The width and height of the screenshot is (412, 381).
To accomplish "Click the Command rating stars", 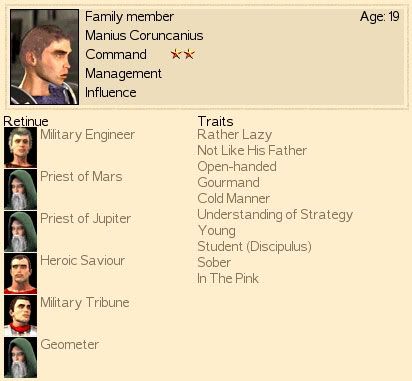I will coord(182,54).
